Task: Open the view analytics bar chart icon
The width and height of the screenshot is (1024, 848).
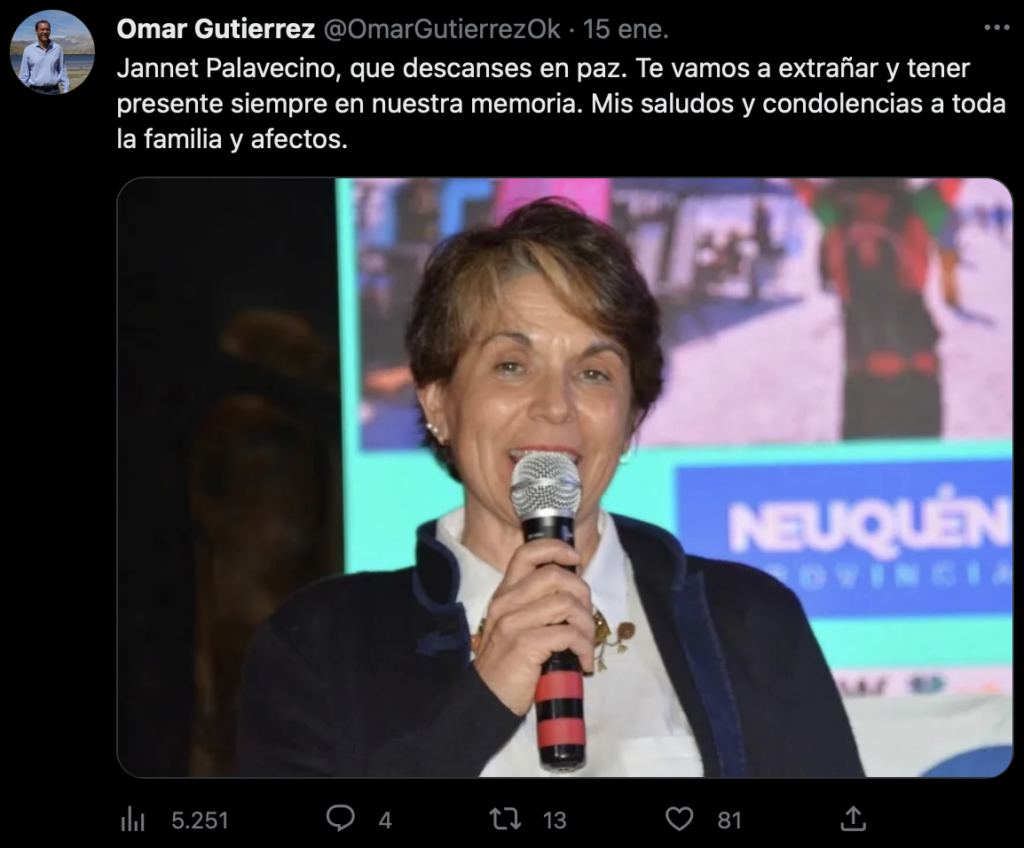Action: click(x=133, y=819)
